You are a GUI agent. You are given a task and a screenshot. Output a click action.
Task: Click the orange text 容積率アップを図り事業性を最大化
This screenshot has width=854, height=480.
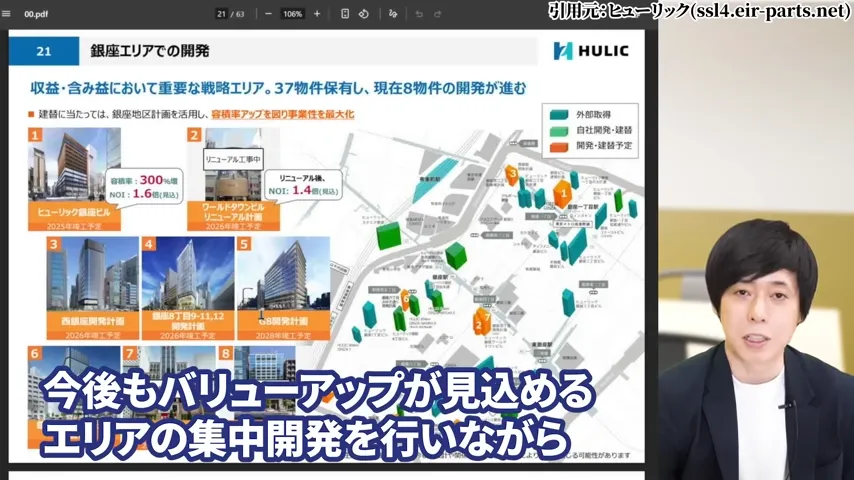[283, 114]
